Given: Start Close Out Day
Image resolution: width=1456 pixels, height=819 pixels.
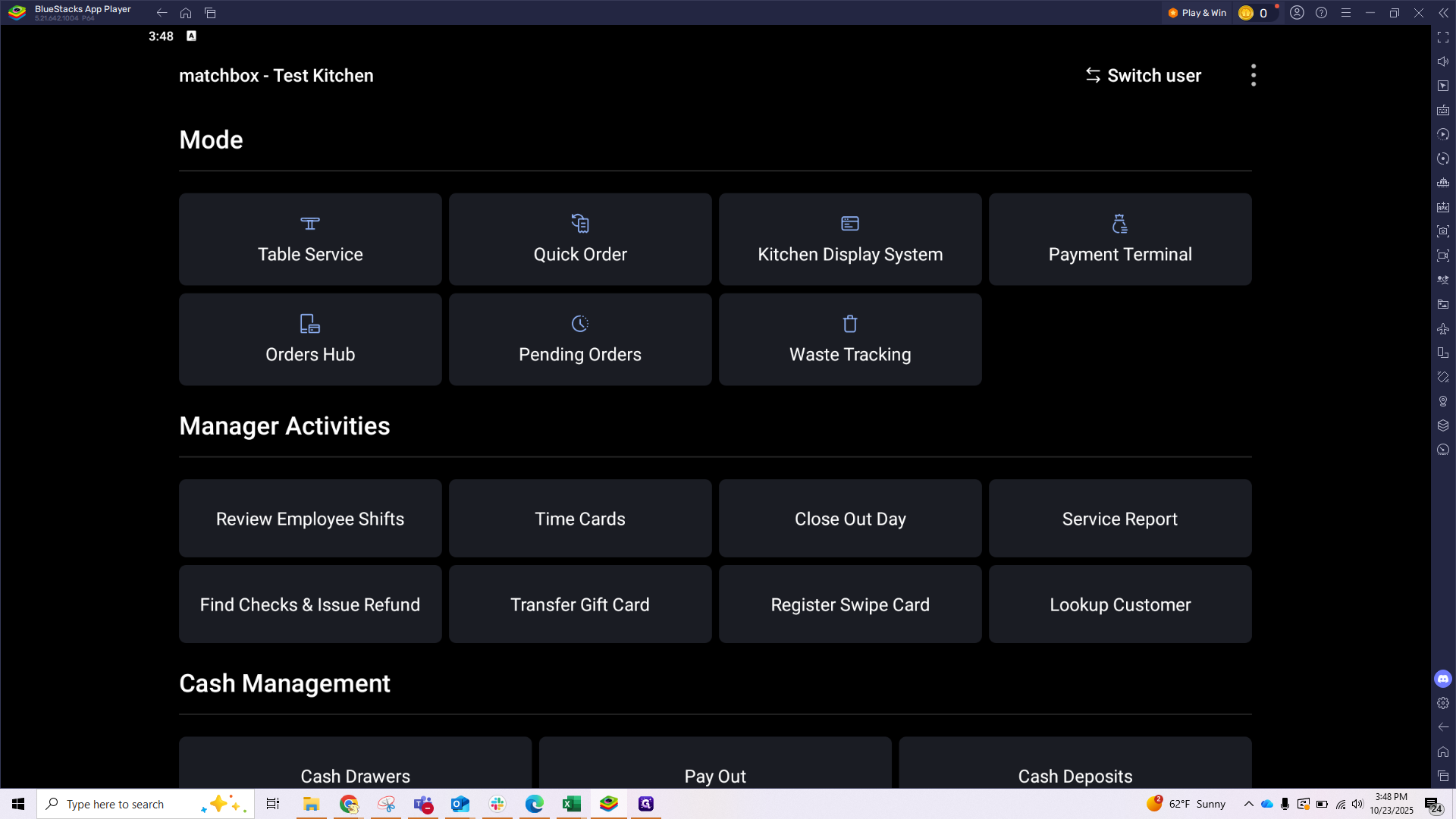Looking at the screenshot, I should tap(850, 519).
